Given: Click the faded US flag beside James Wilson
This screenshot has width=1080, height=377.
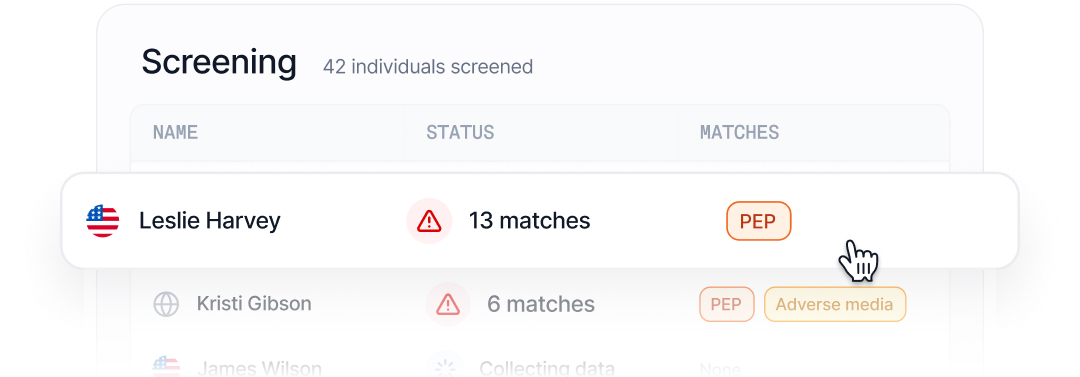Looking at the screenshot, I should pos(166,366).
